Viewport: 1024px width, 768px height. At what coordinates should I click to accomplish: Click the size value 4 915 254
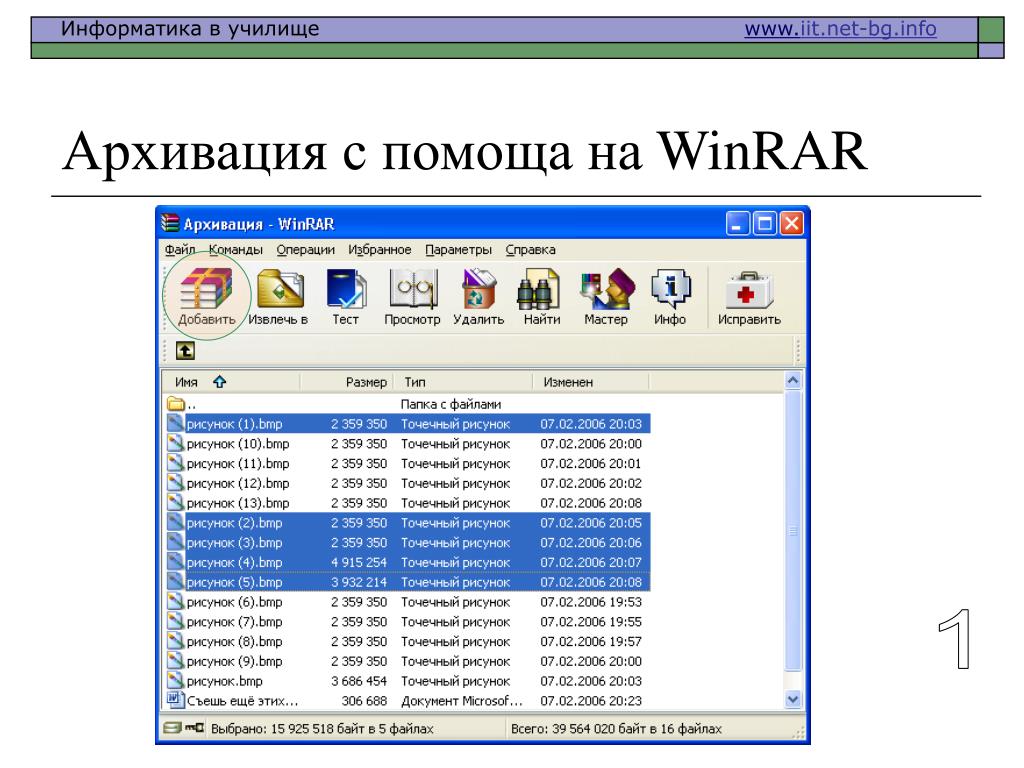359,562
